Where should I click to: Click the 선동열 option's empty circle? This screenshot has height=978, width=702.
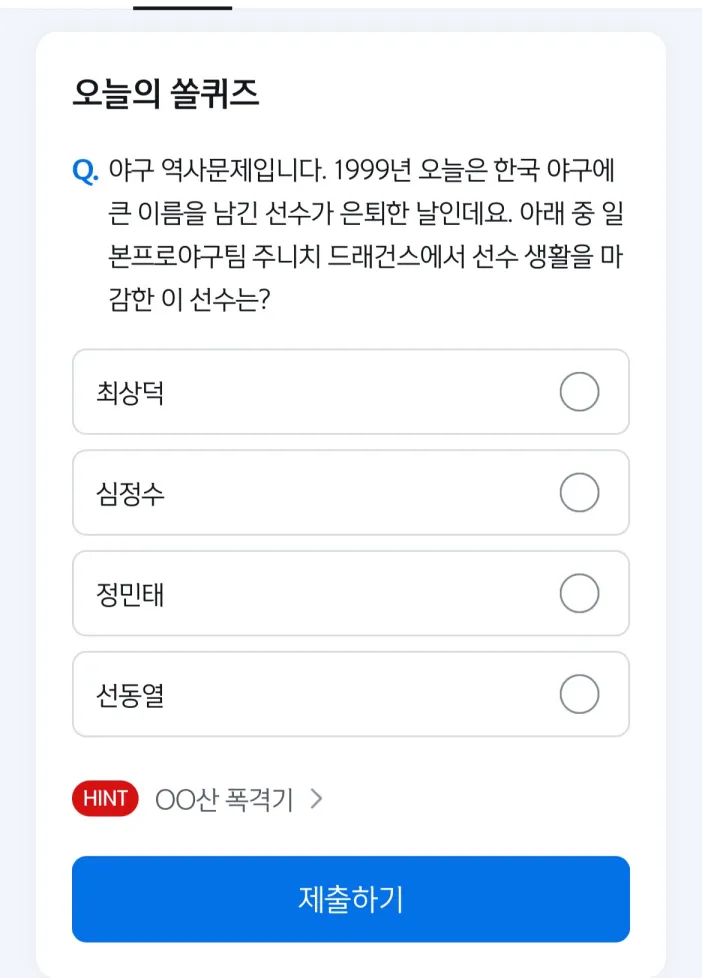pyautogui.click(x=580, y=694)
